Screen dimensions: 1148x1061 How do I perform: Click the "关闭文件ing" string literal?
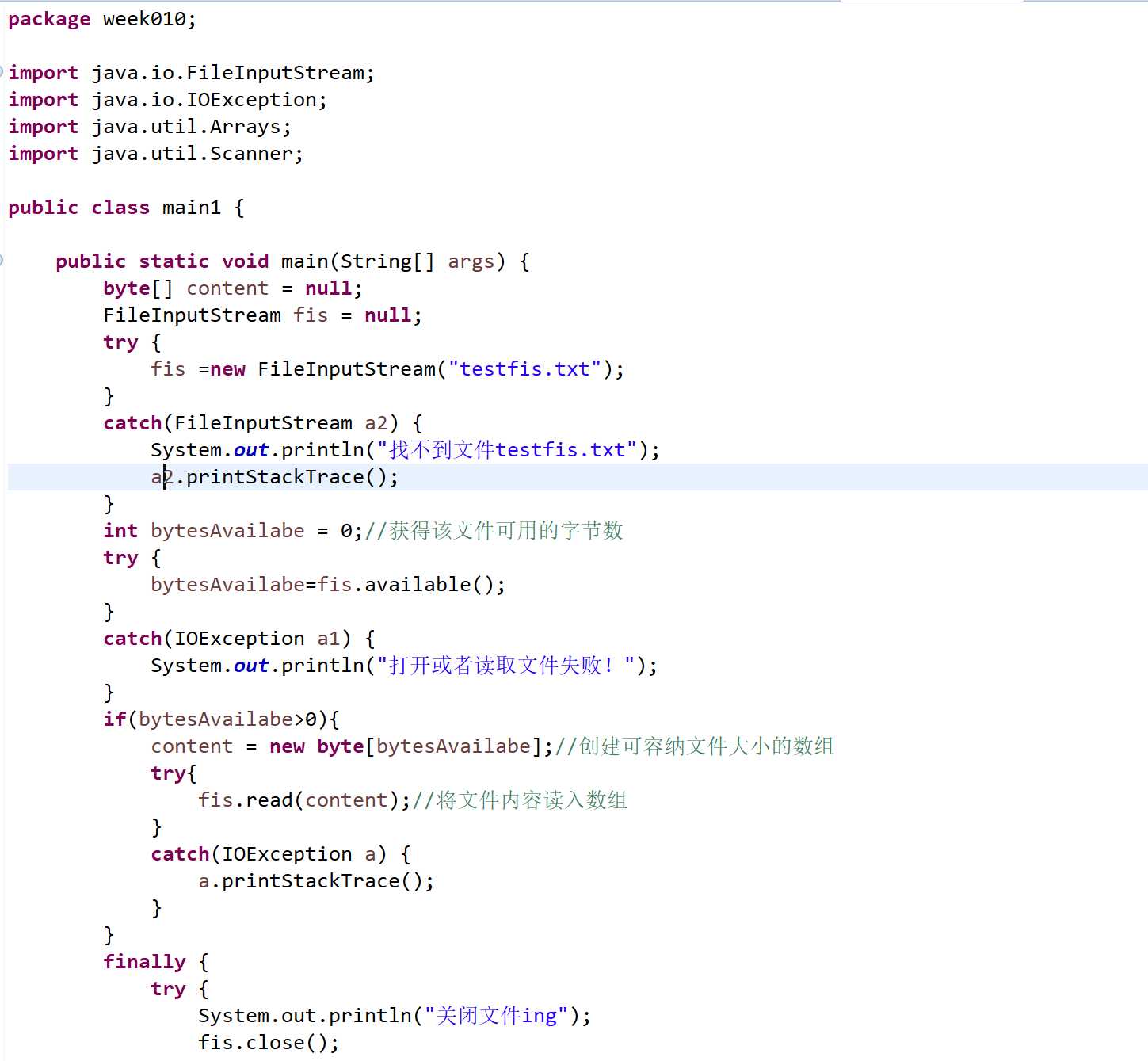pos(497,1016)
